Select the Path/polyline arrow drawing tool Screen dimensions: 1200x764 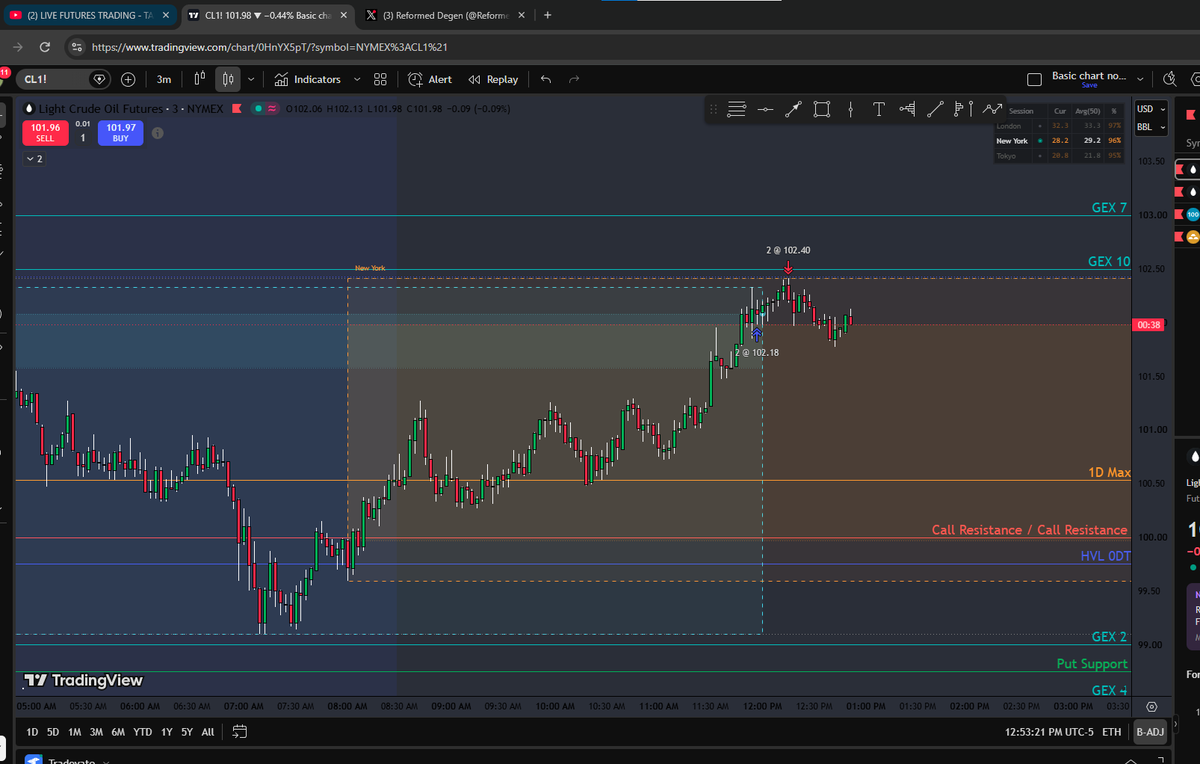(991, 109)
